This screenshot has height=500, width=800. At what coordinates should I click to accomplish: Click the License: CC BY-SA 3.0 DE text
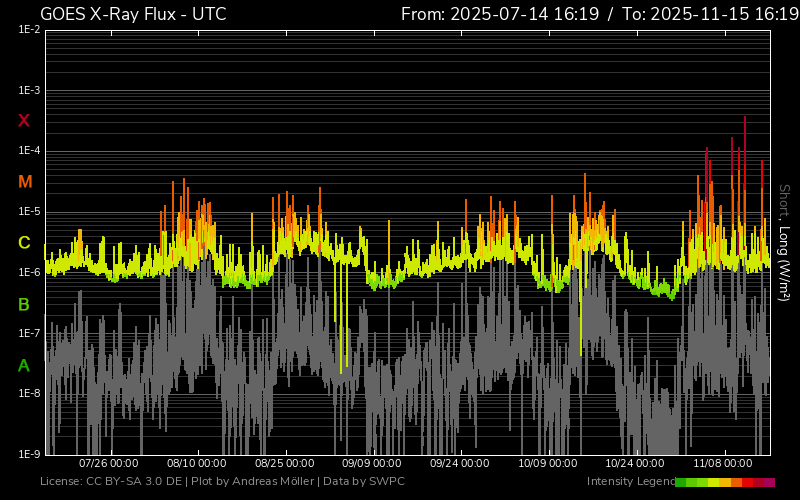(112, 482)
